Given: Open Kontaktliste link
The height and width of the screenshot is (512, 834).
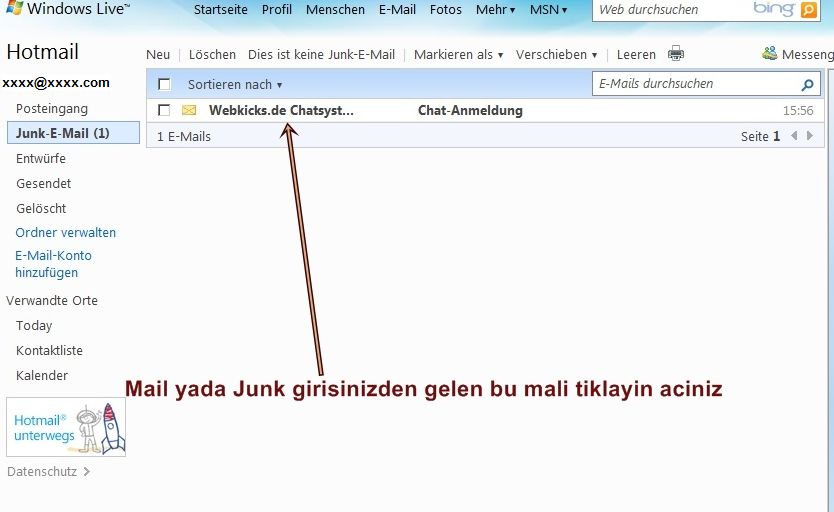Looking at the screenshot, I should tap(49, 350).
